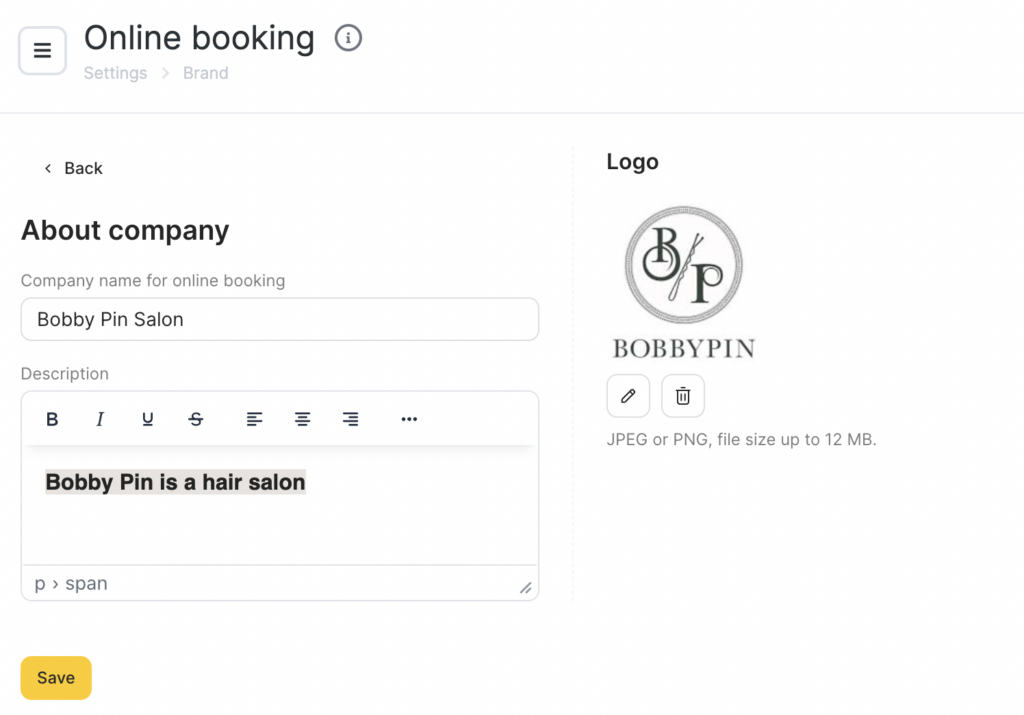Align description text to the left
This screenshot has height=715, width=1024.
click(255, 419)
